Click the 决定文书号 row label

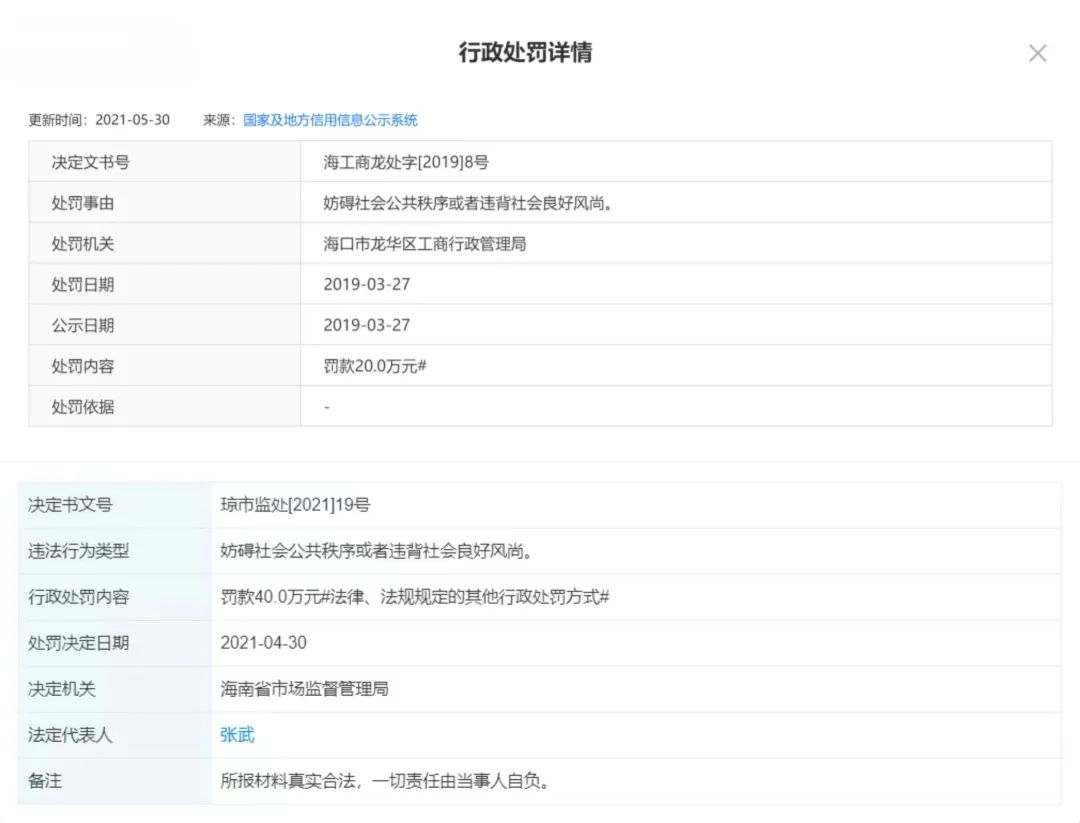coord(90,162)
